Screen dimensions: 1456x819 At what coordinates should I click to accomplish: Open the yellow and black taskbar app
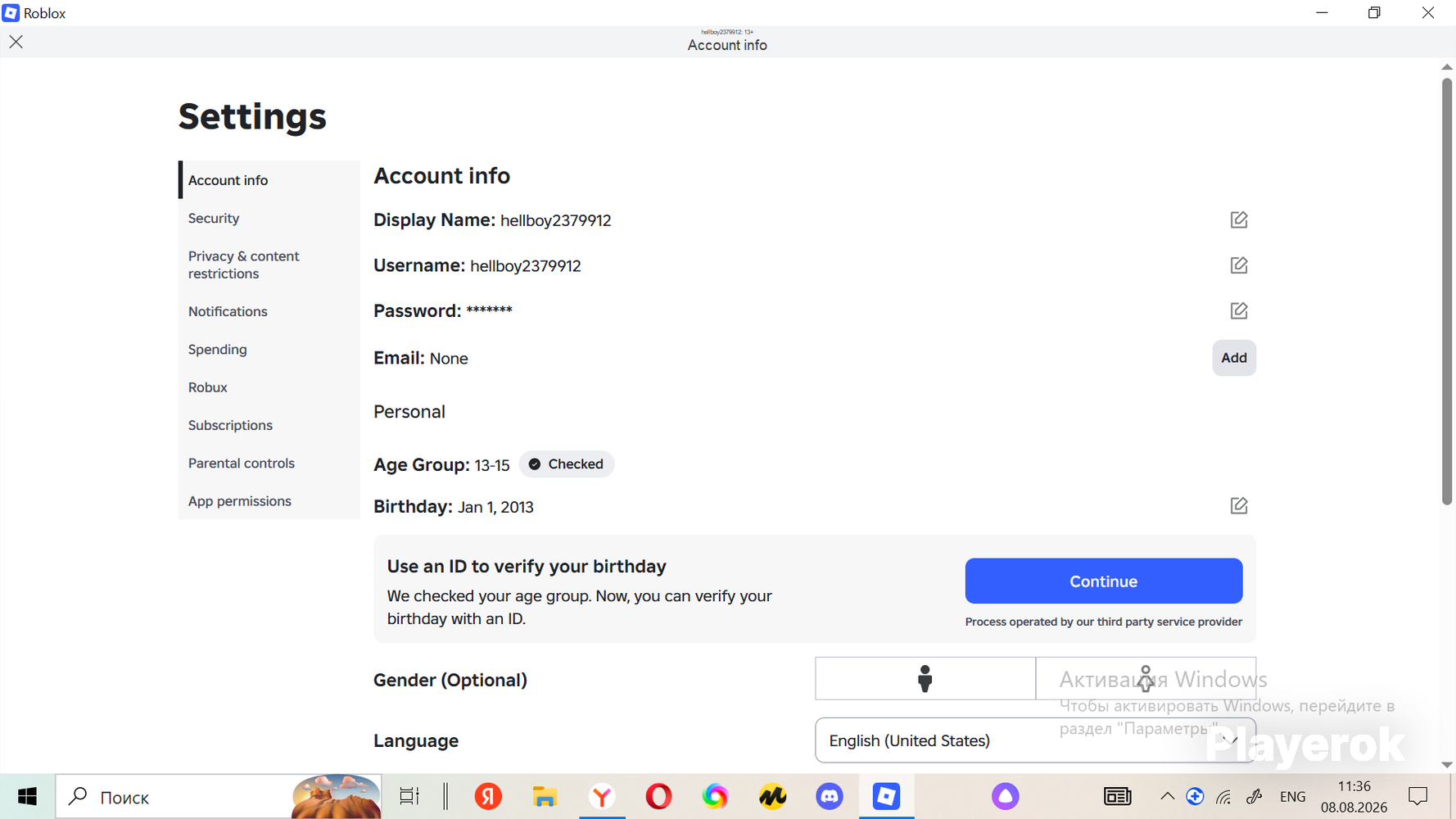772,796
